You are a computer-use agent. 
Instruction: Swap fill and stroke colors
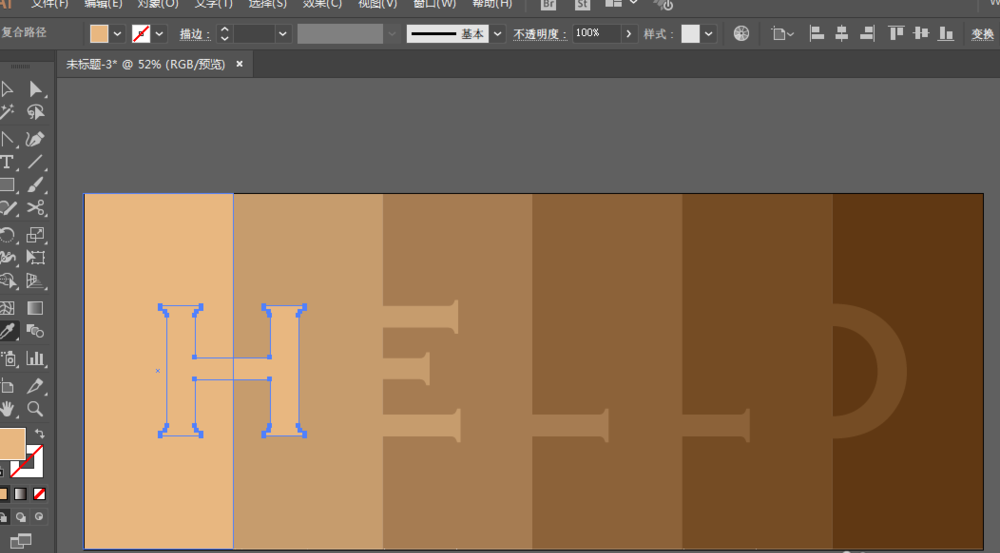pos(39,433)
